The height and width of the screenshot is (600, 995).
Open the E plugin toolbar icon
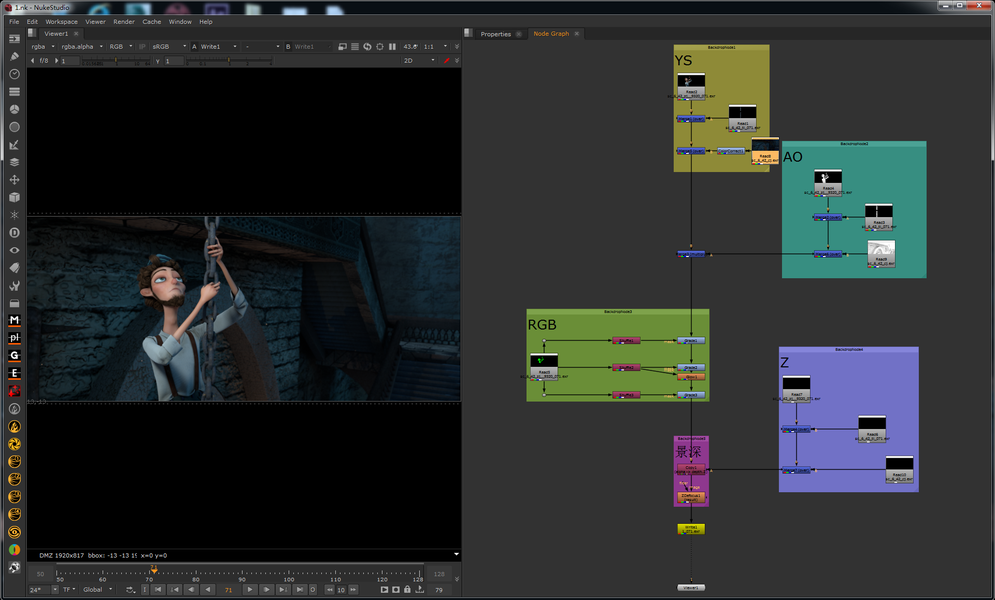(x=14, y=374)
